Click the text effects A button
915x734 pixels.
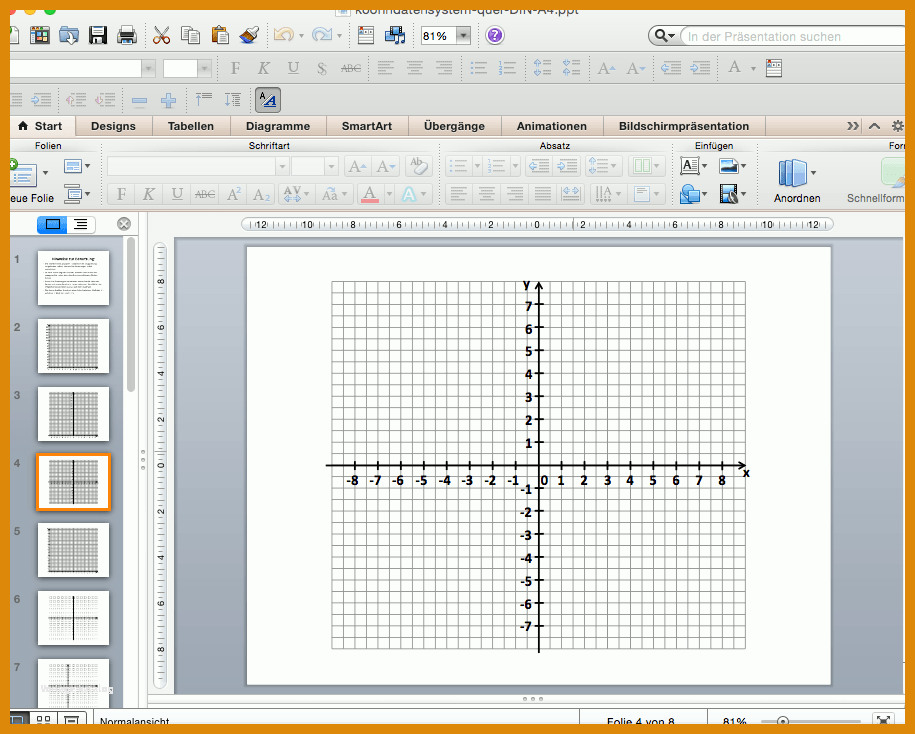point(409,194)
